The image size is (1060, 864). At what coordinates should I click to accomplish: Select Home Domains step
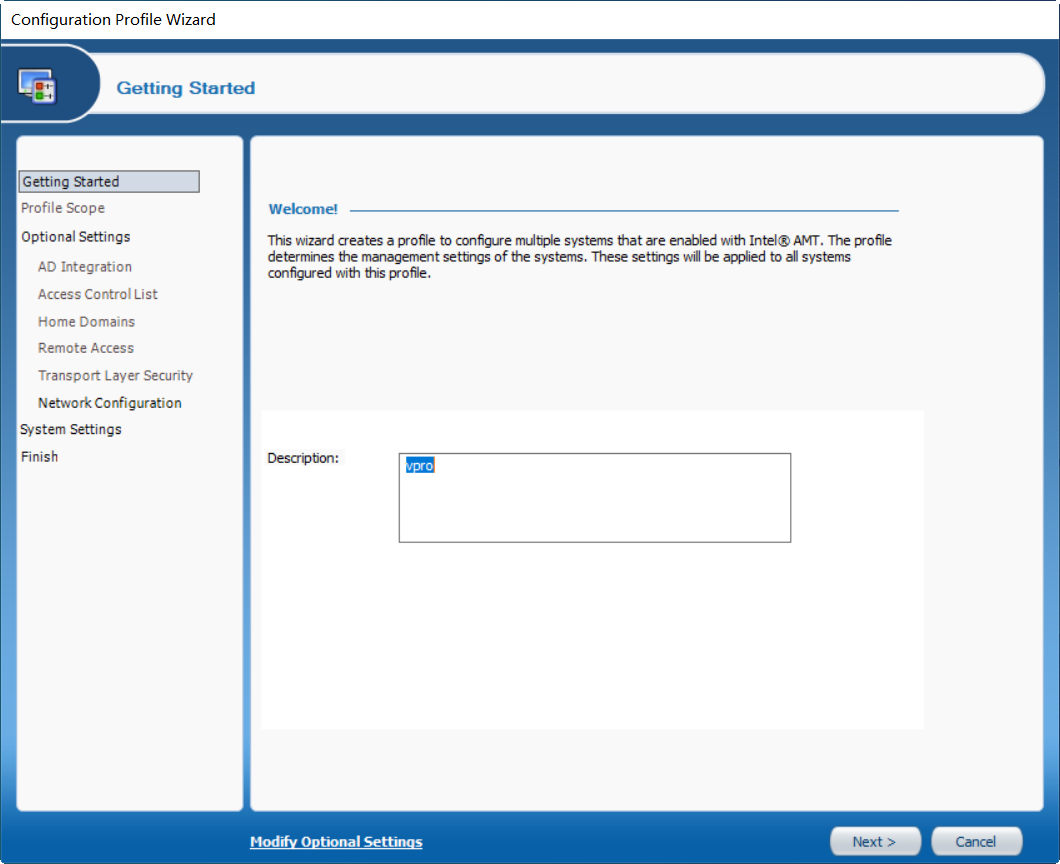click(87, 322)
